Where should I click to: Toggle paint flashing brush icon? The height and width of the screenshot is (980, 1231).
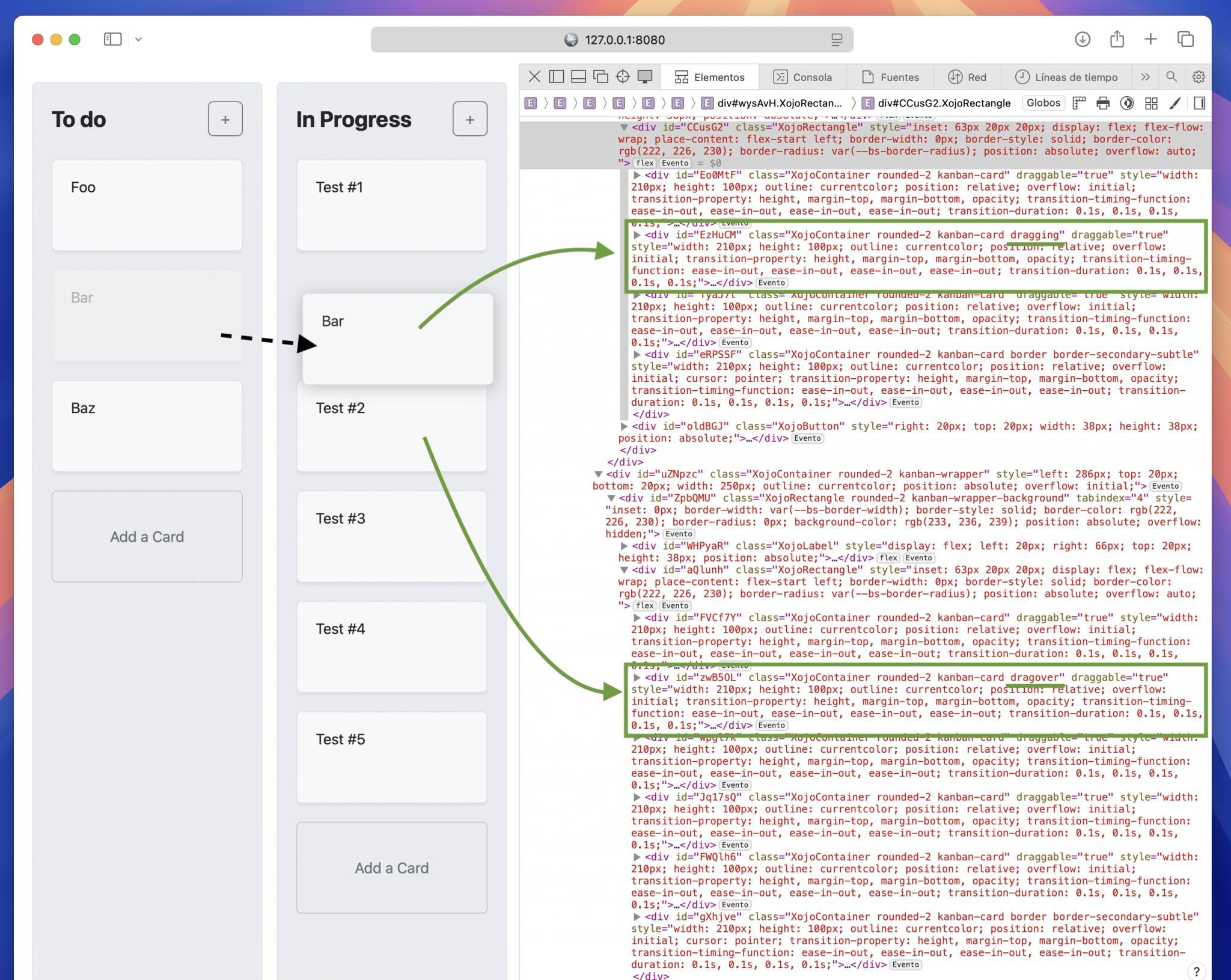(1175, 103)
